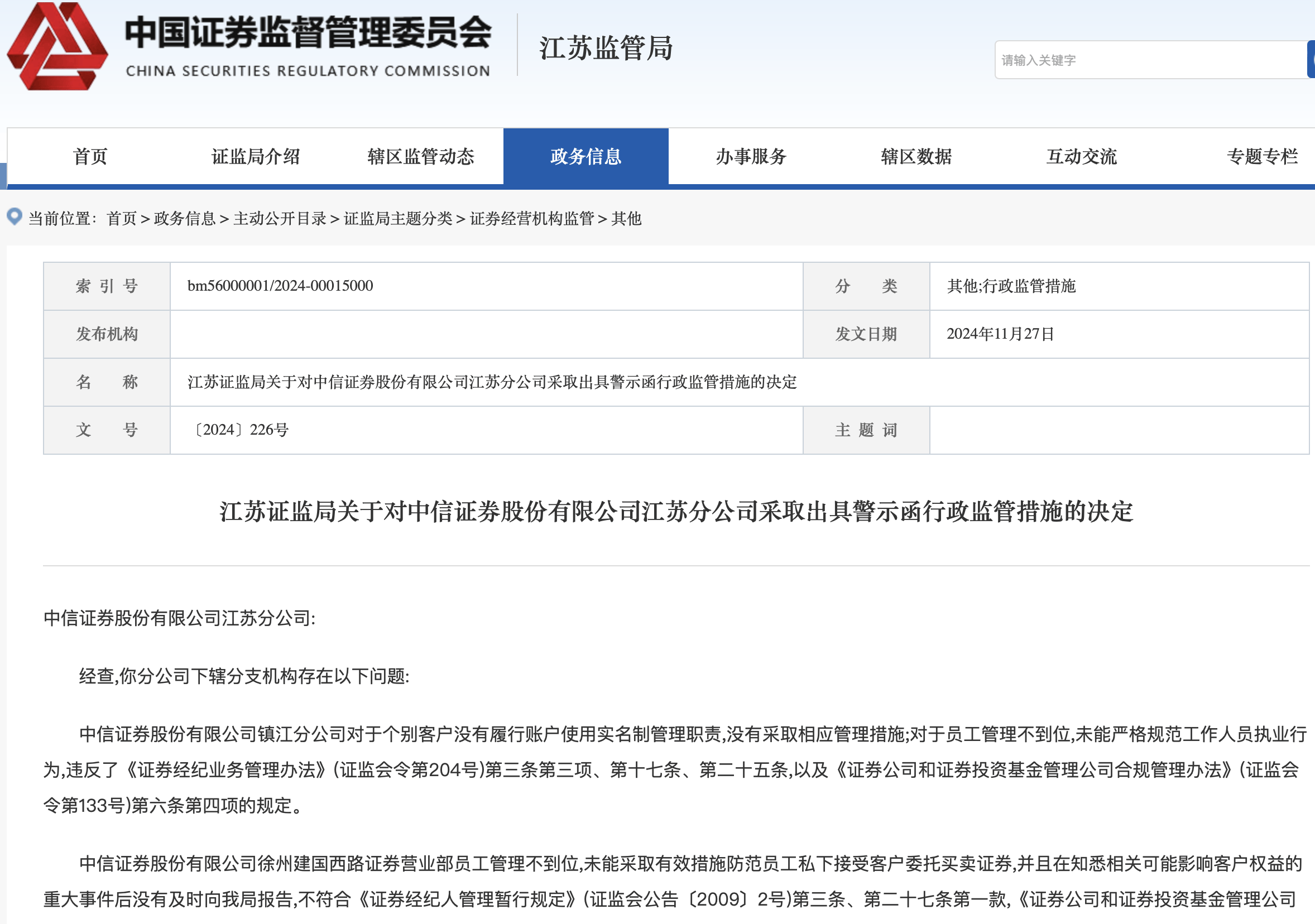Click the CHINA SECURITIES REGULATORY COMMISSION subtitle

point(308,71)
